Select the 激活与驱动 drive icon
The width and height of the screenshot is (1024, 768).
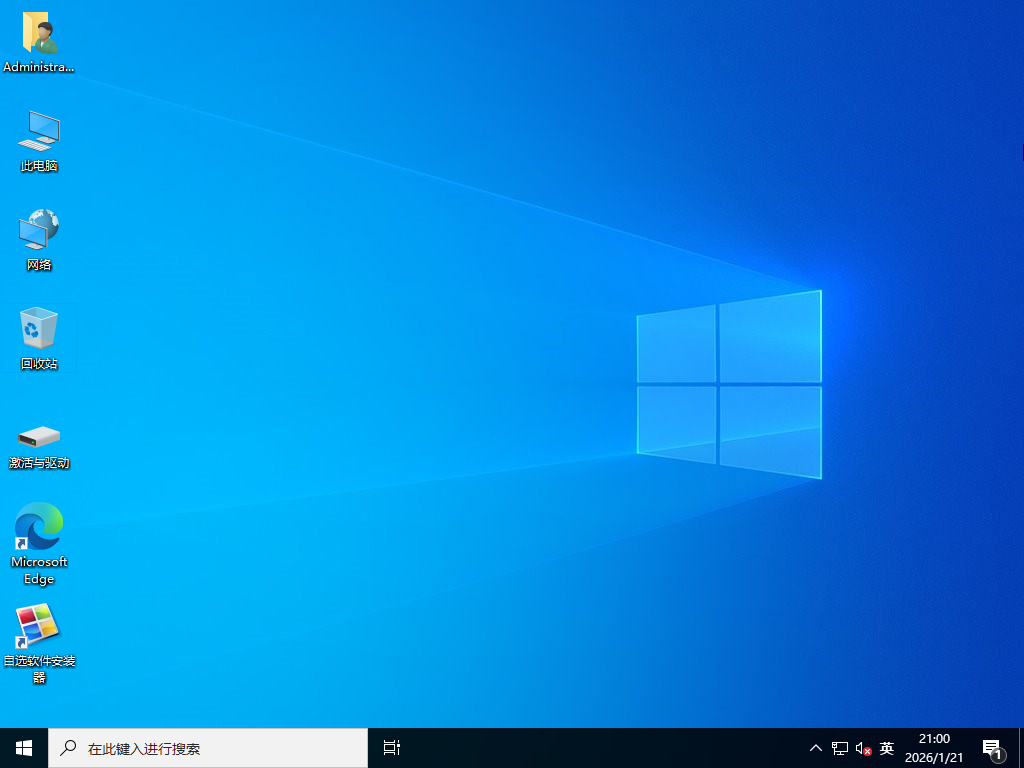click(x=39, y=436)
